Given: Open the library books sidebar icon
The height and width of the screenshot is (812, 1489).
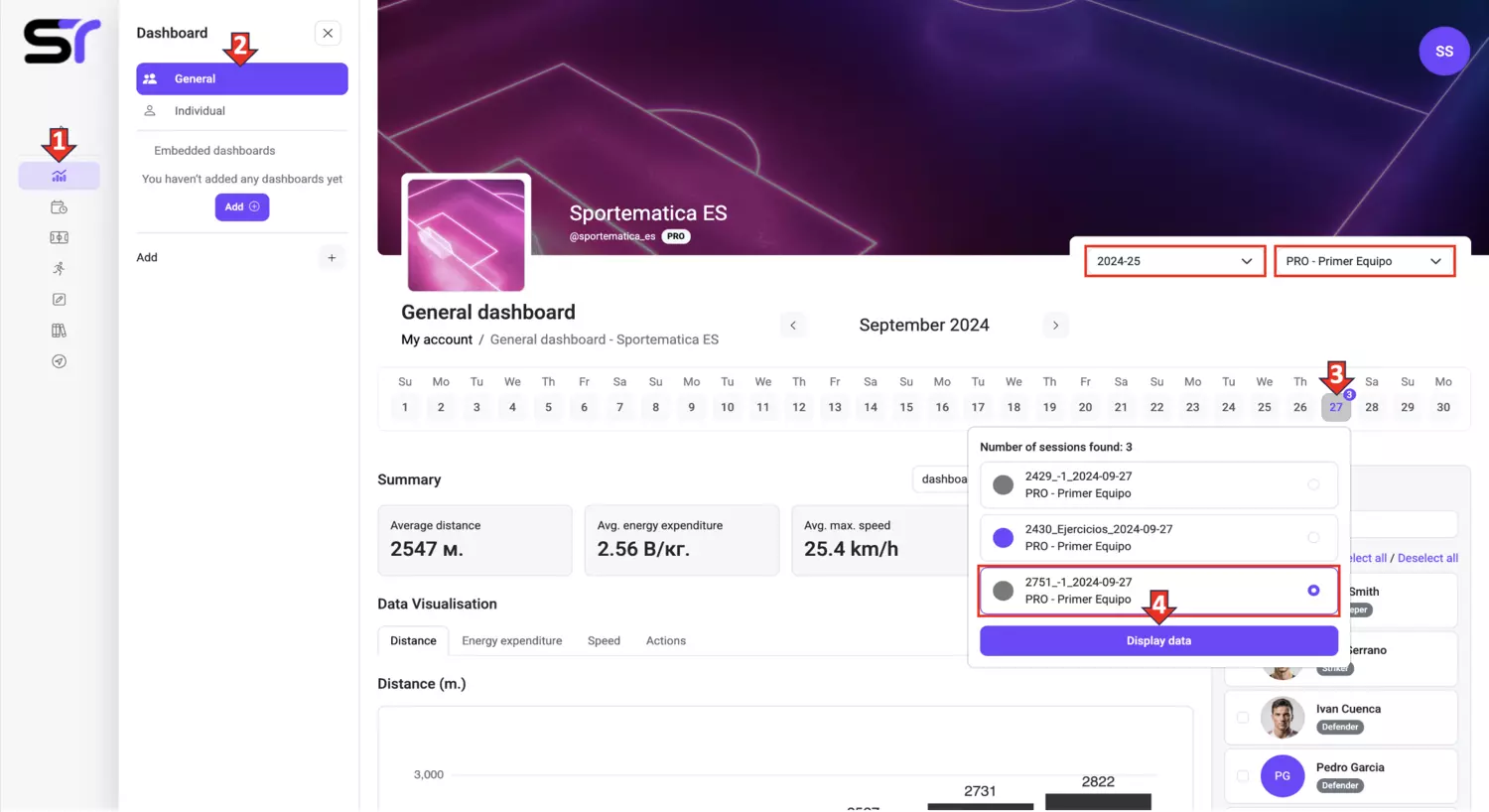Looking at the screenshot, I should click(59, 331).
